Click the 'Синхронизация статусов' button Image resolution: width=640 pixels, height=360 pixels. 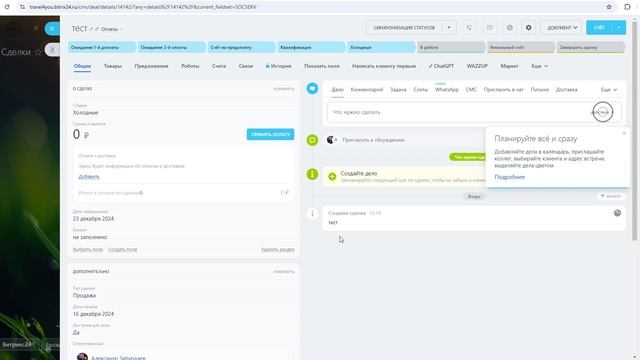point(404,28)
